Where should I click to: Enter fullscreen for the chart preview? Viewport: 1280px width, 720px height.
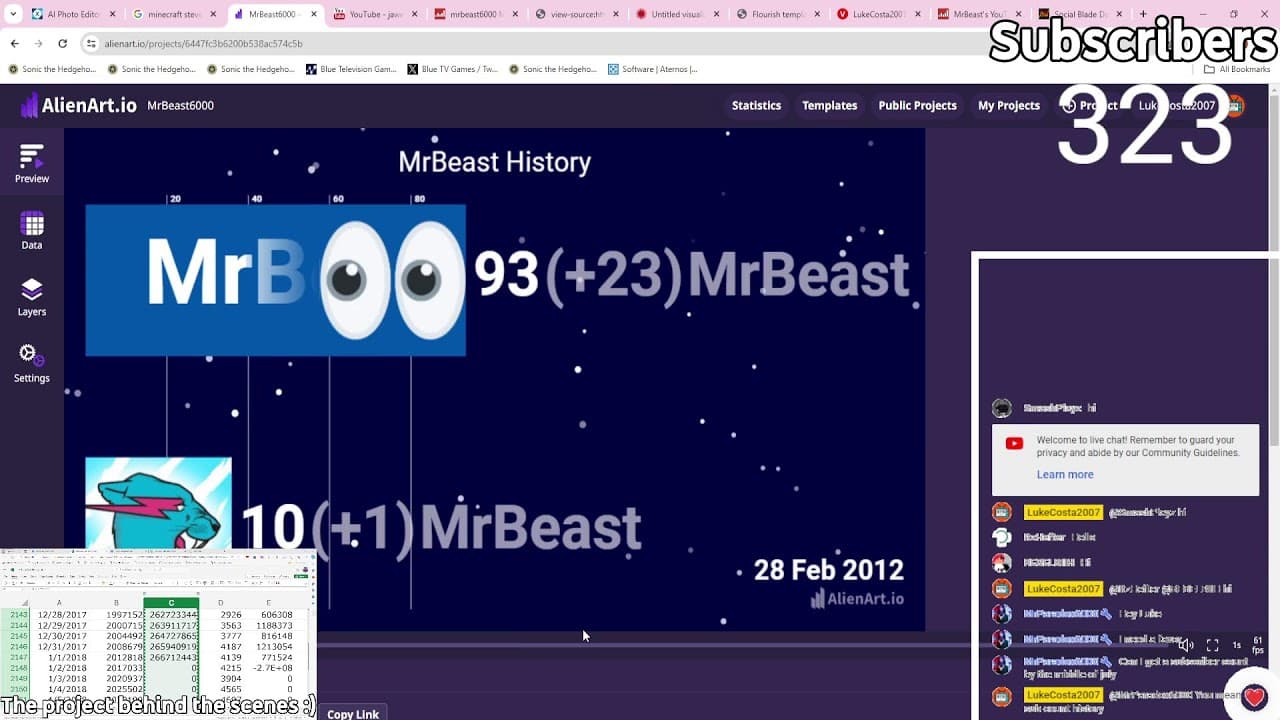[1212, 645]
